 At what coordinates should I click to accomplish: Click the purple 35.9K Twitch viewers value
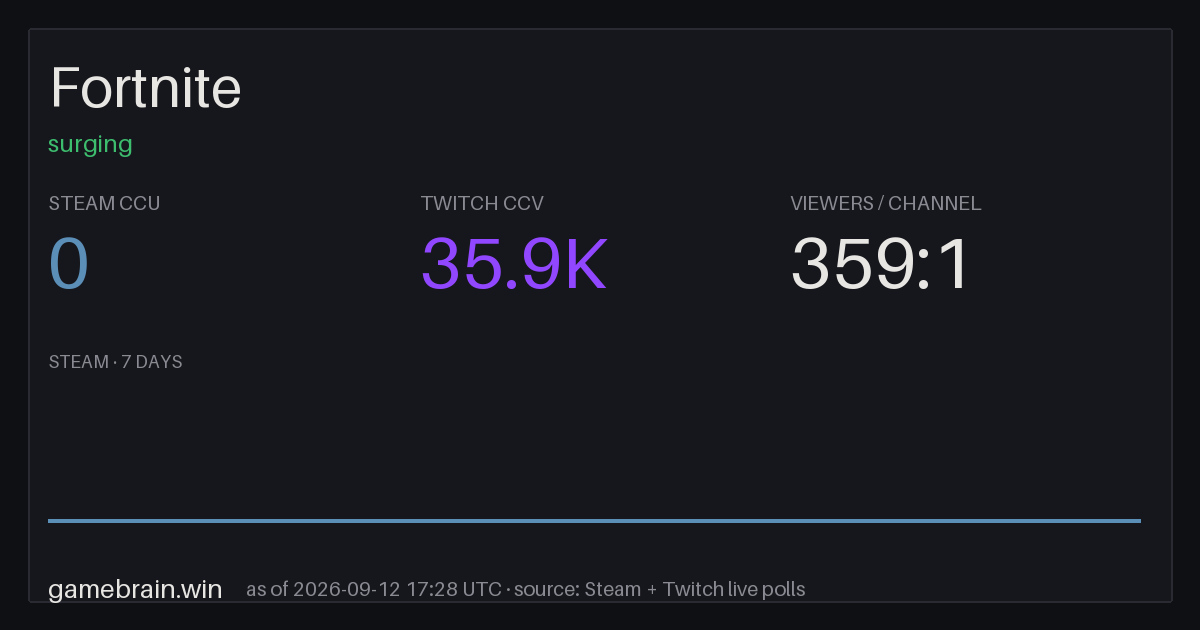click(x=514, y=264)
